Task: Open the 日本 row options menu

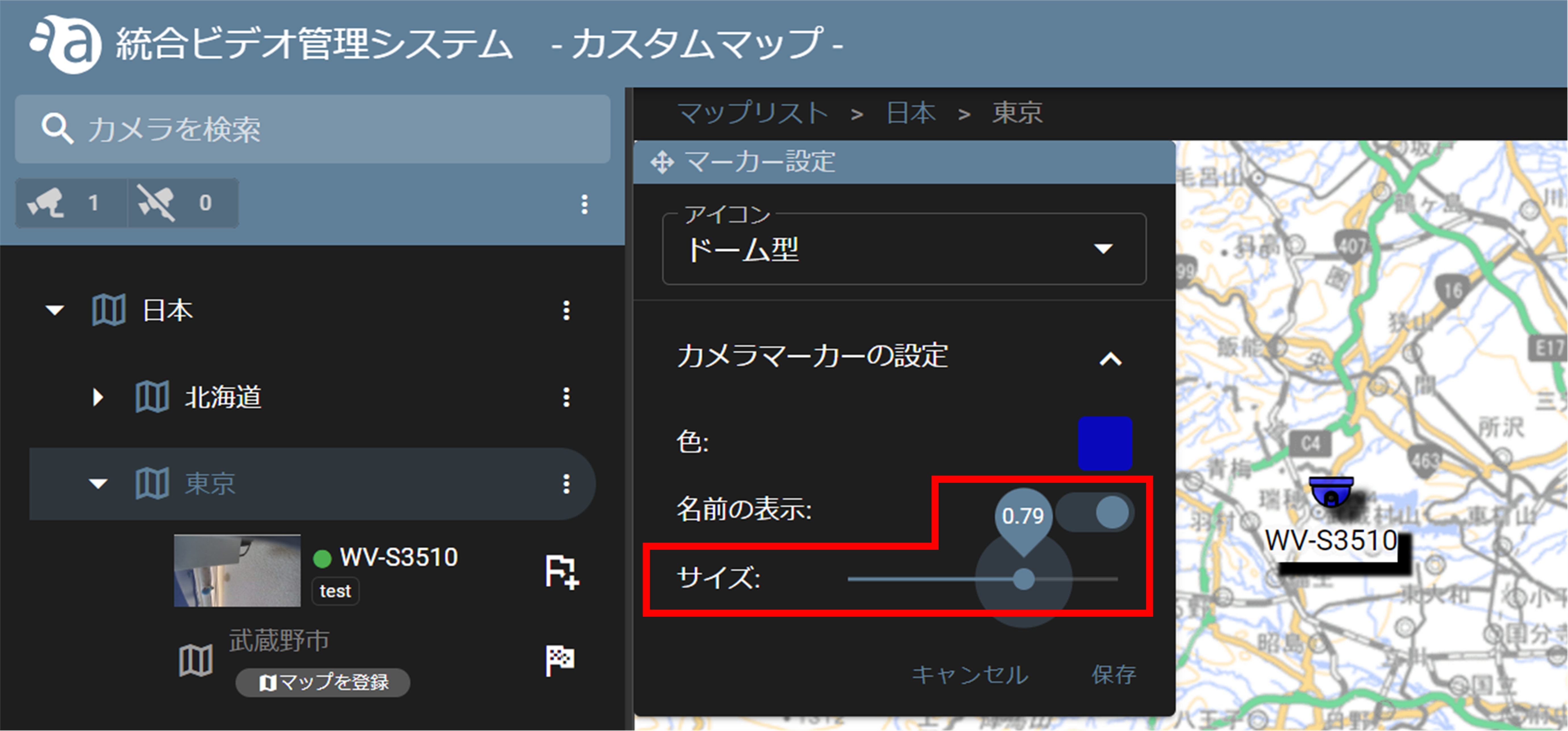Action: [x=566, y=310]
